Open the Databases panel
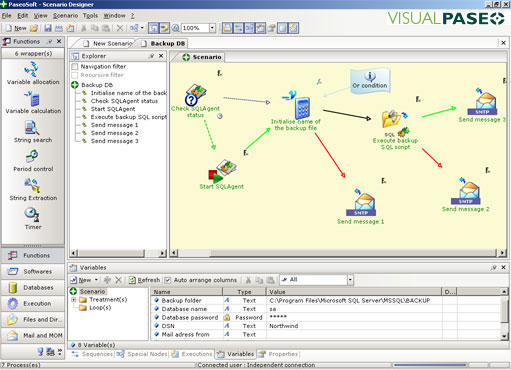The image size is (511, 370). [x=33, y=287]
